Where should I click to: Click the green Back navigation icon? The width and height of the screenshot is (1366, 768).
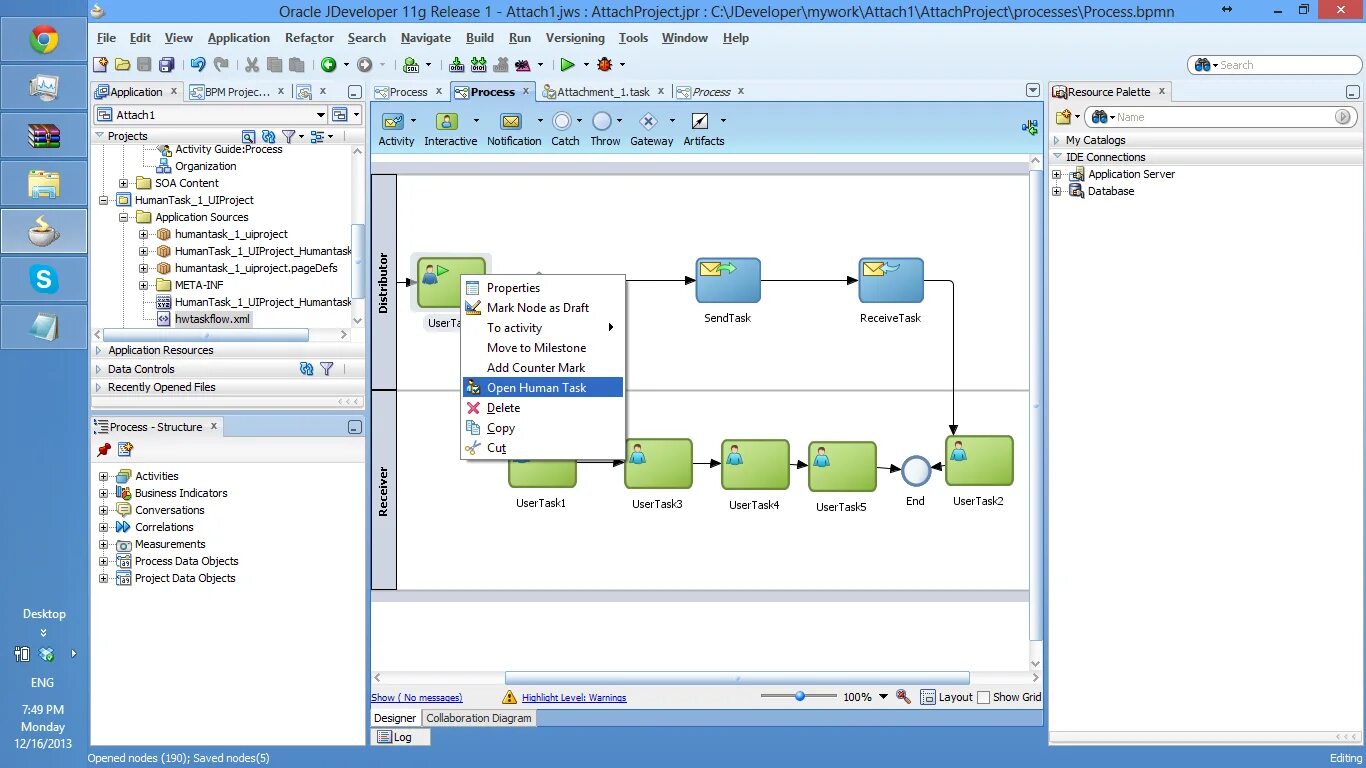pyautogui.click(x=328, y=65)
